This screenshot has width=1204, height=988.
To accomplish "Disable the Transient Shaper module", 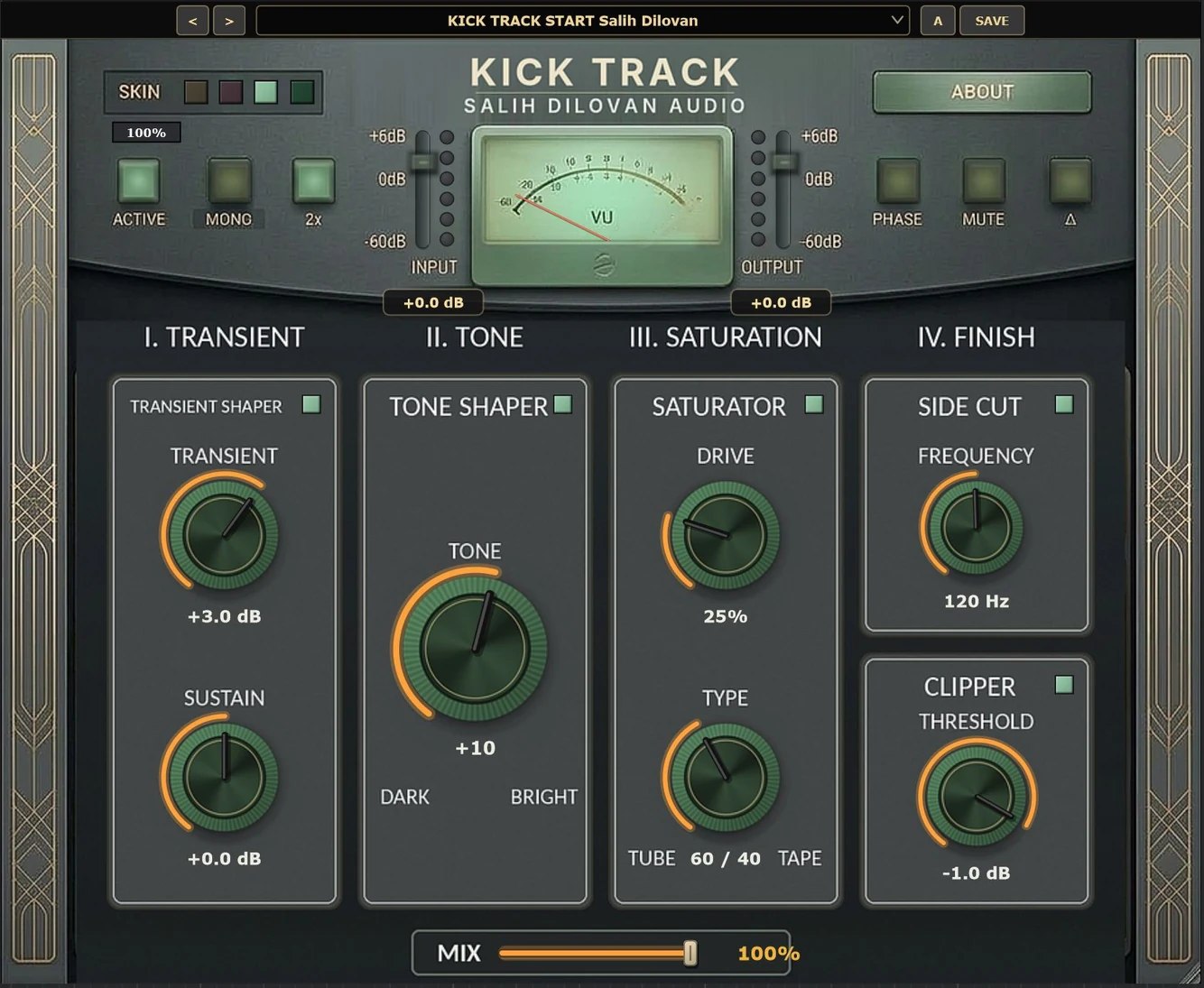I will [311, 405].
